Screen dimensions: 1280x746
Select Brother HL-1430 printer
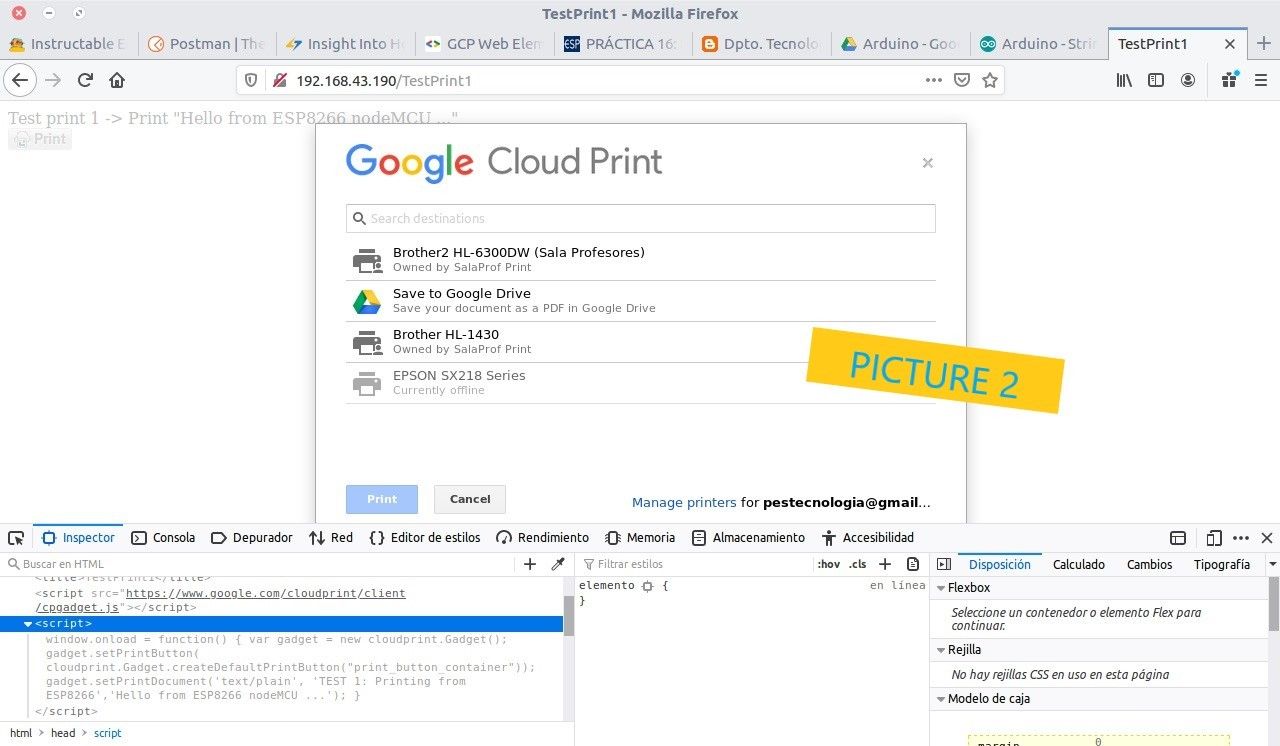(641, 342)
